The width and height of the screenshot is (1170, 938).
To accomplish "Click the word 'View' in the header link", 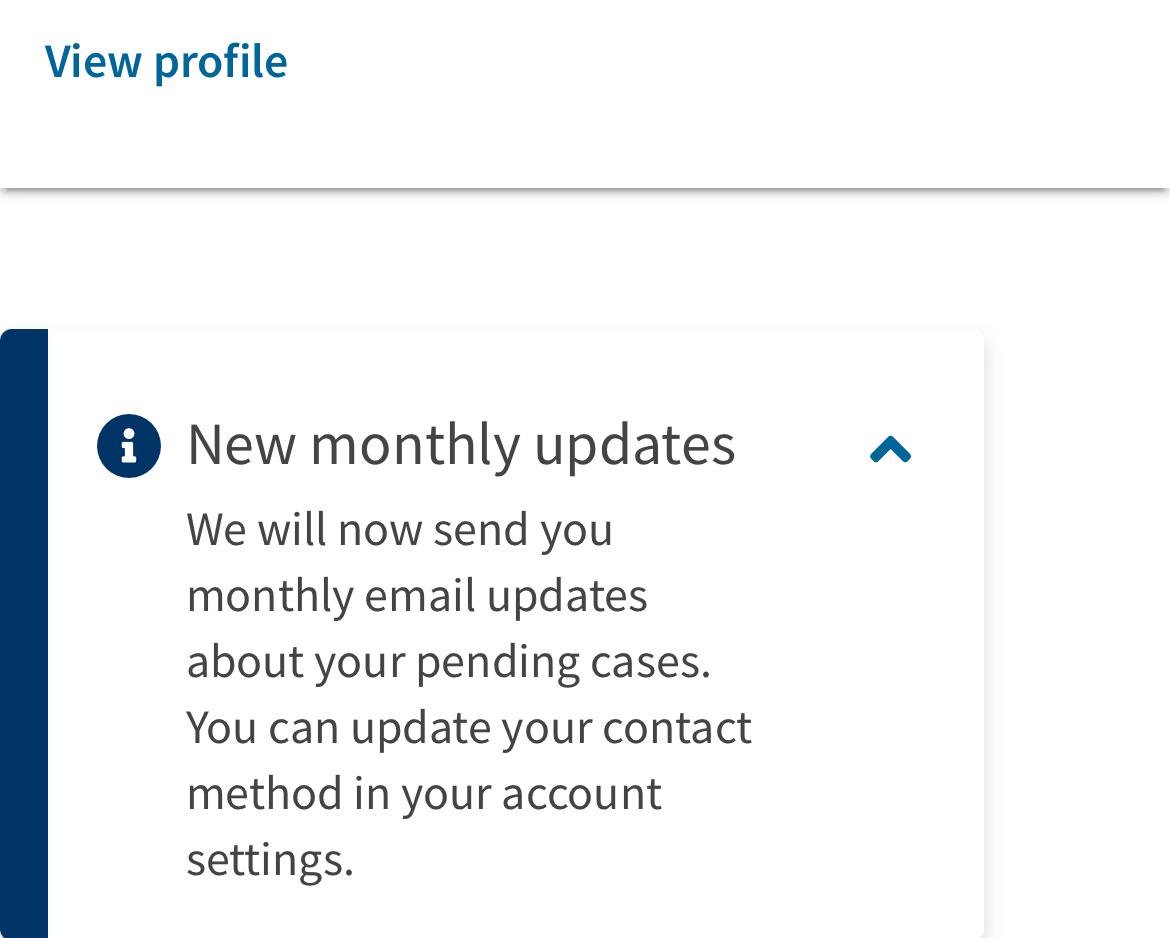I will coord(93,60).
